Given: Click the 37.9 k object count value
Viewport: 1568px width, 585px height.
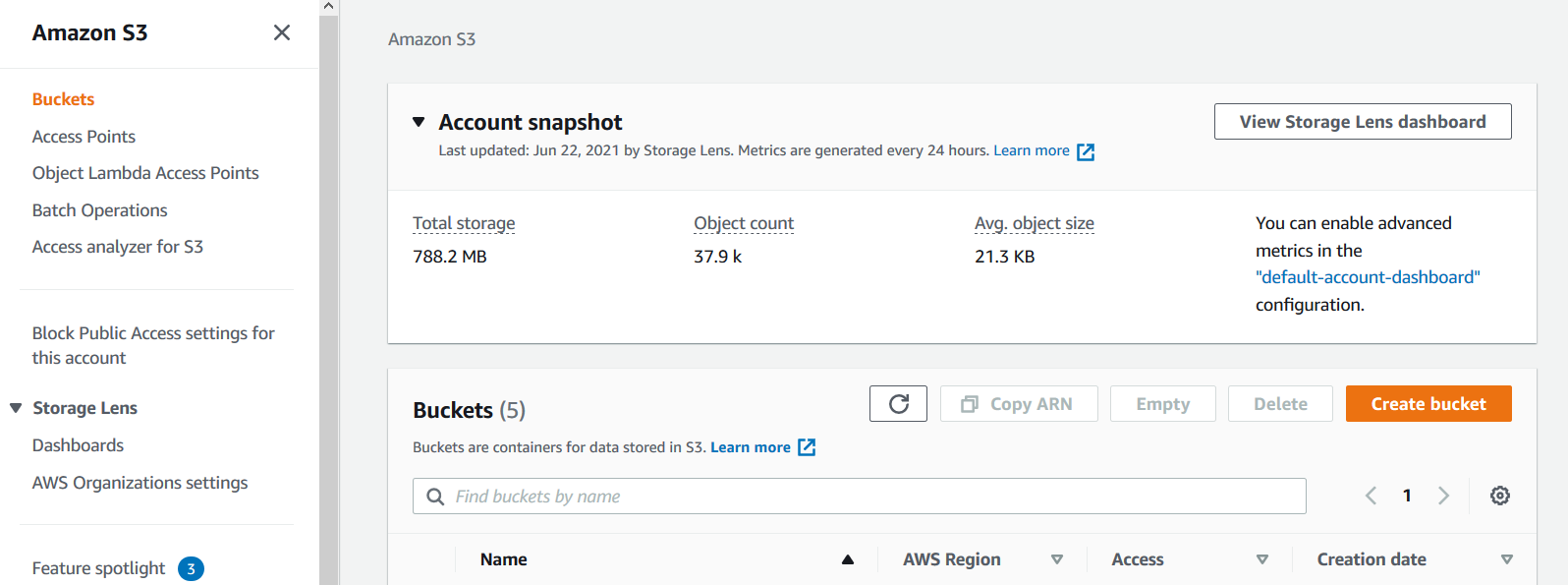Looking at the screenshot, I should [717, 257].
